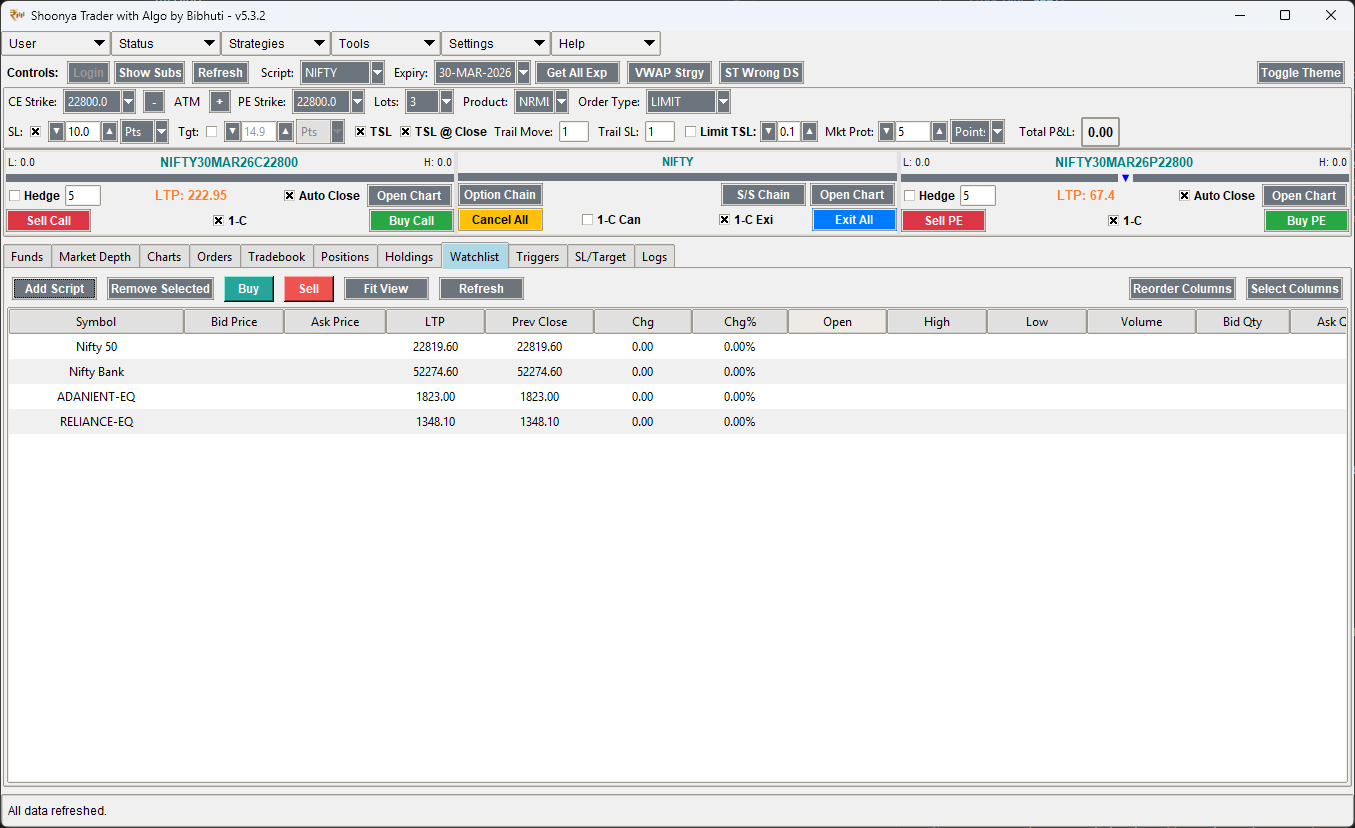Open the Orders tab
This screenshot has height=828, width=1355.
[x=214, y=256]
